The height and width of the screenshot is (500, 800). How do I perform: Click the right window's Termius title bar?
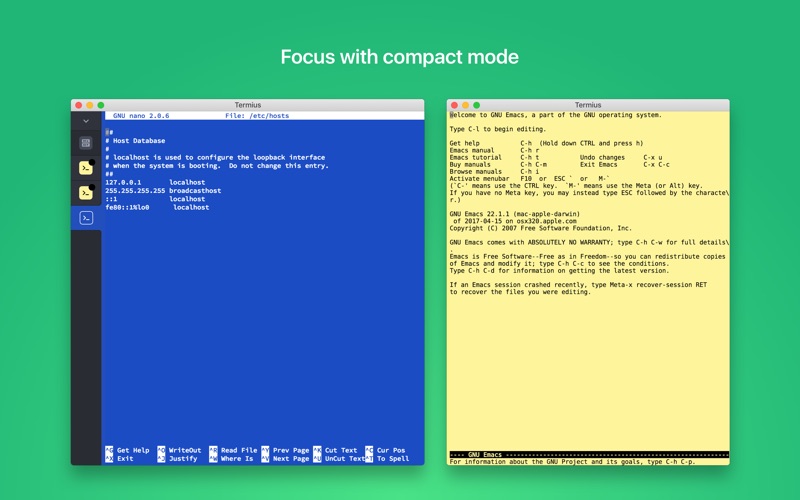pos(588,105)
